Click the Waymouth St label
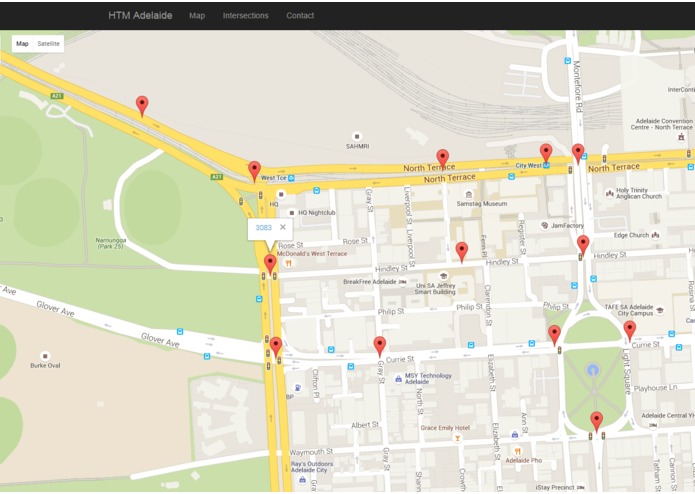The height and width of the screenshot is (494, 695). [311, 452]
